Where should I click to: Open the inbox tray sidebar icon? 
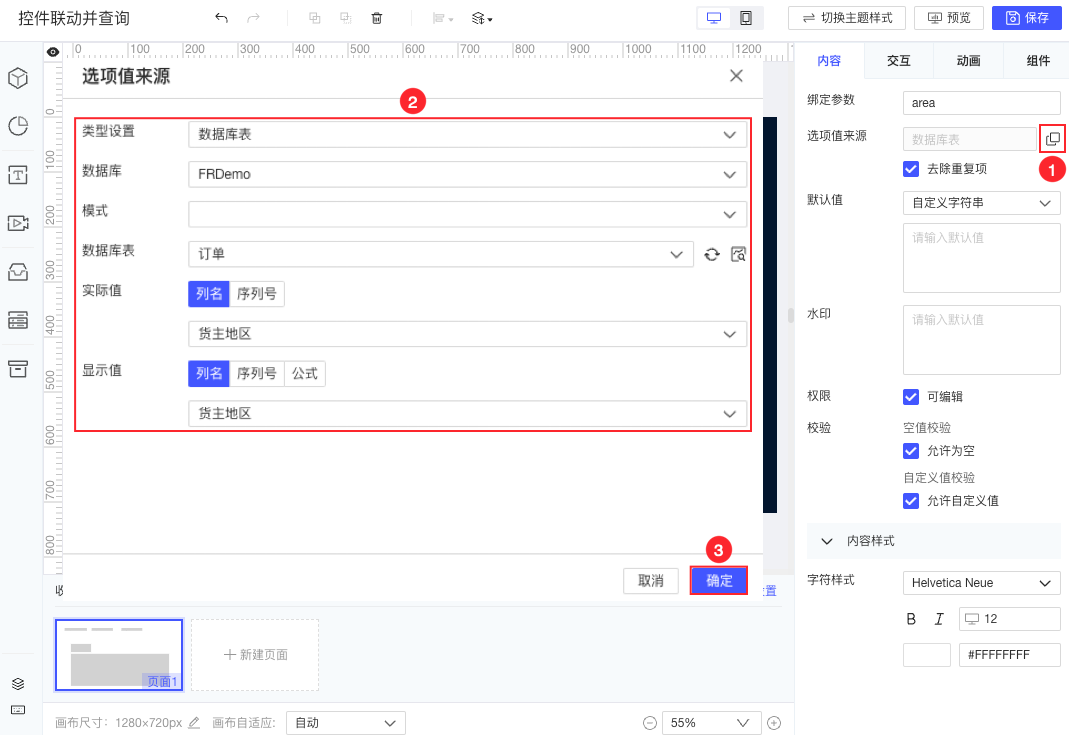[18, 272]
